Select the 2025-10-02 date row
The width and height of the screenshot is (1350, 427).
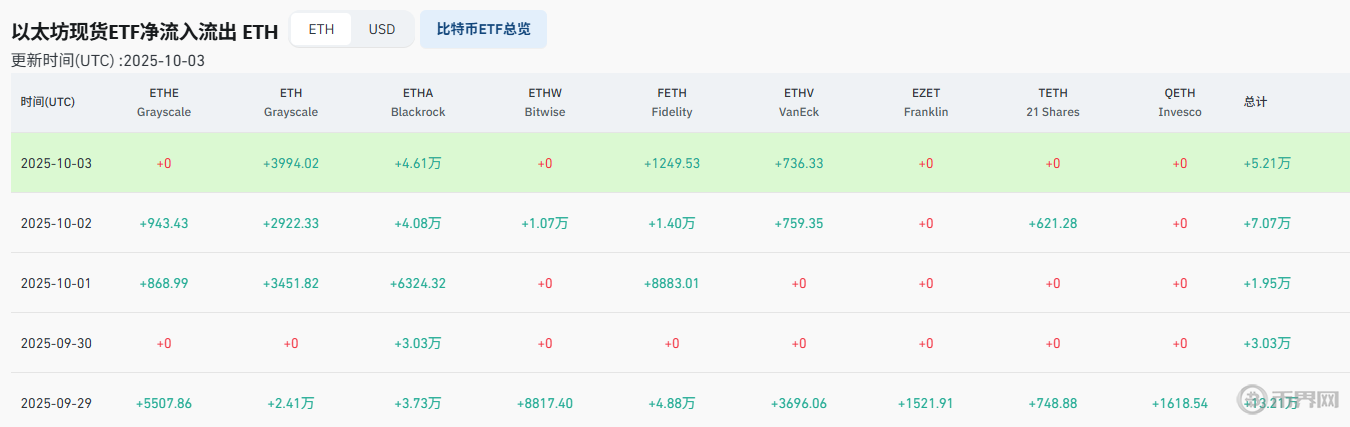56,223
